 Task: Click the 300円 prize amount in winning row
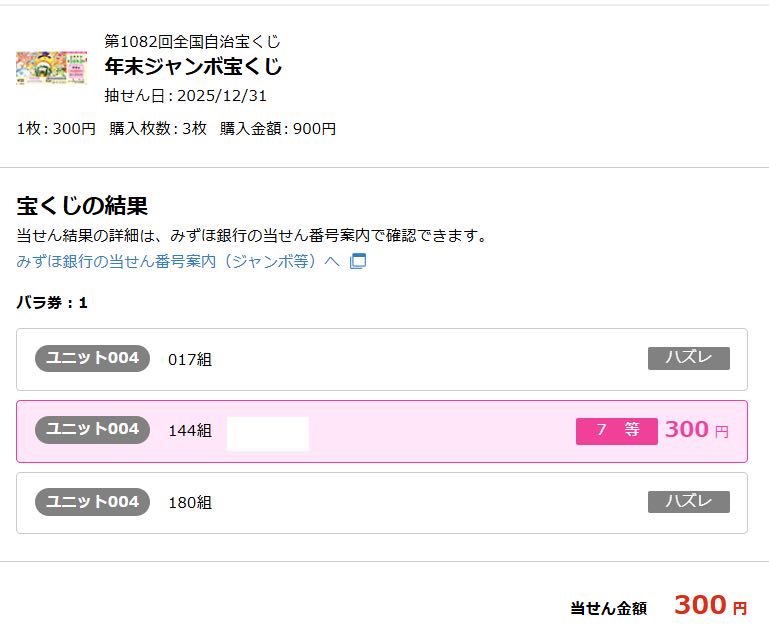pos(696,430)
